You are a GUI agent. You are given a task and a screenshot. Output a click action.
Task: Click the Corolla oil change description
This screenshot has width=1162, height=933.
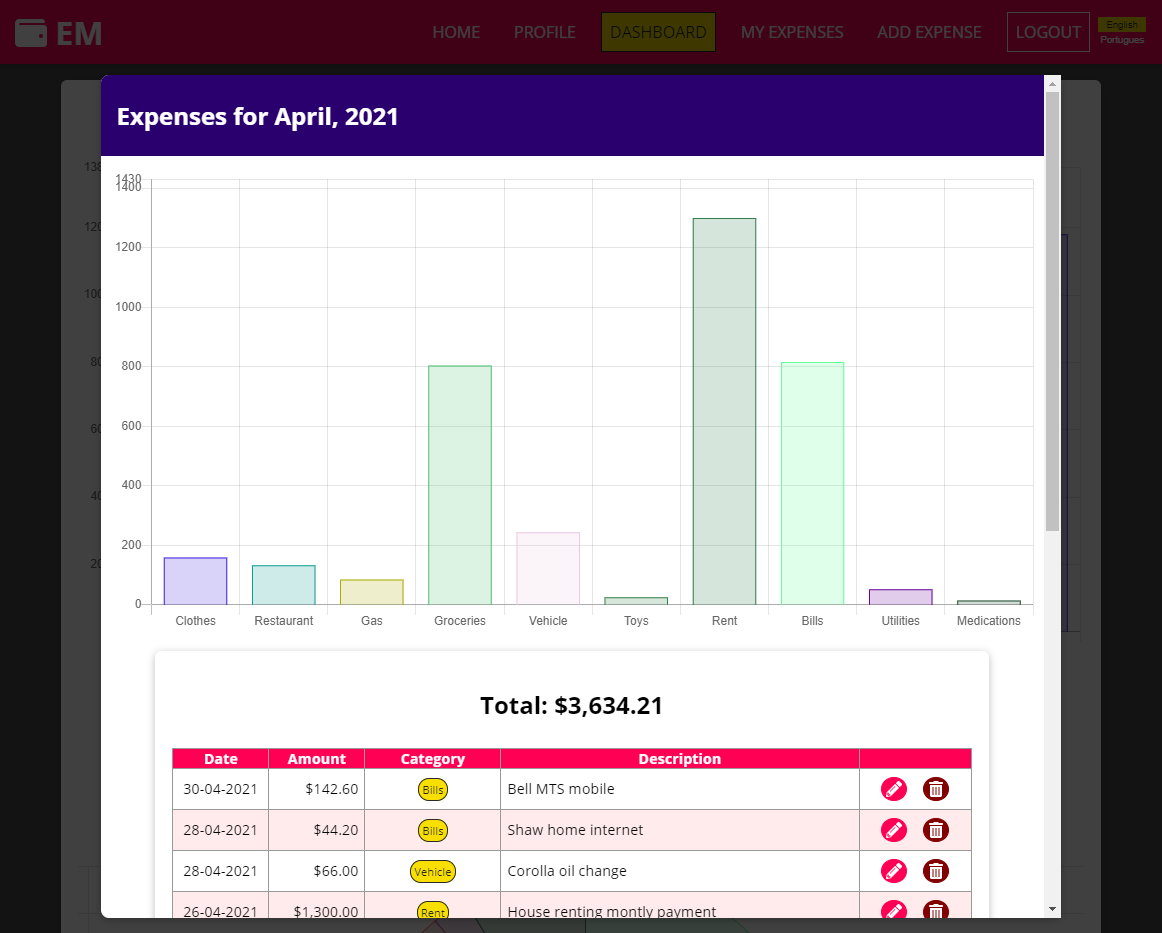pos(567,871)
